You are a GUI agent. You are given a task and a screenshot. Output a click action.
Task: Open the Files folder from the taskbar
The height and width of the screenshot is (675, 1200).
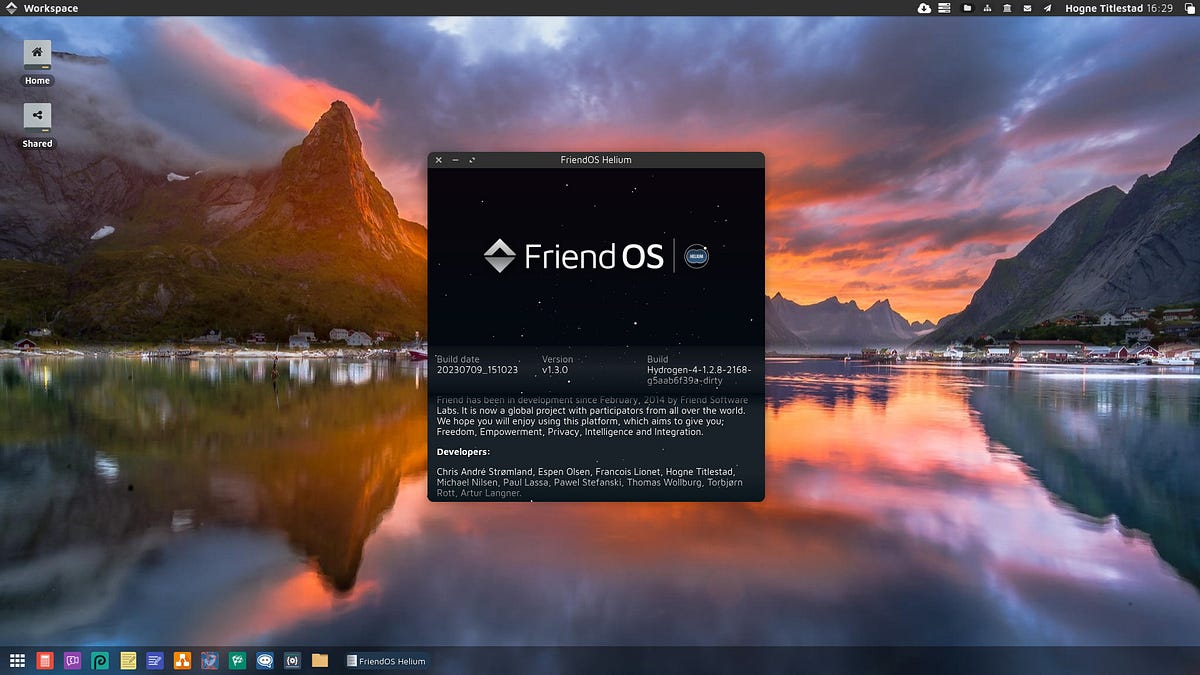point(319,661)
